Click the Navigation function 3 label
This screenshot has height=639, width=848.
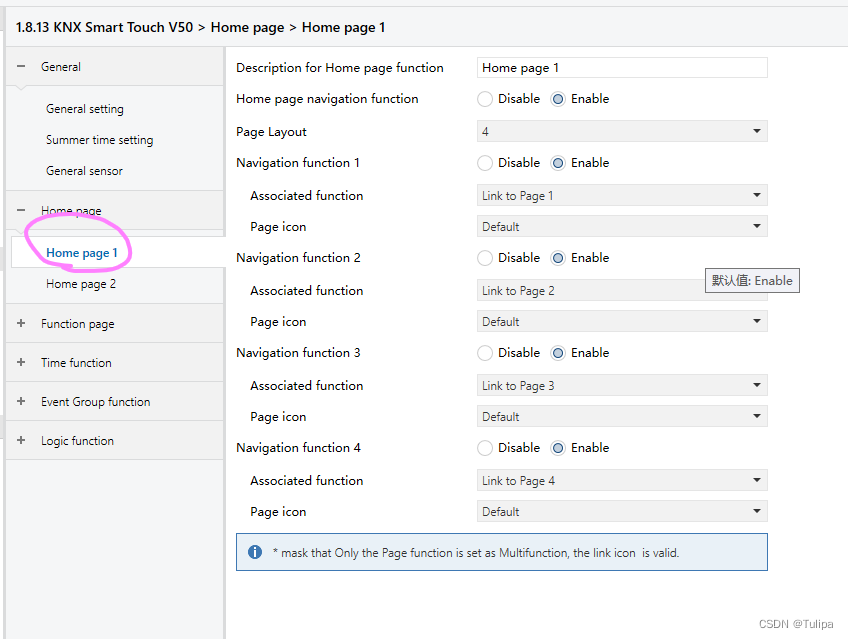pos(299,352)
